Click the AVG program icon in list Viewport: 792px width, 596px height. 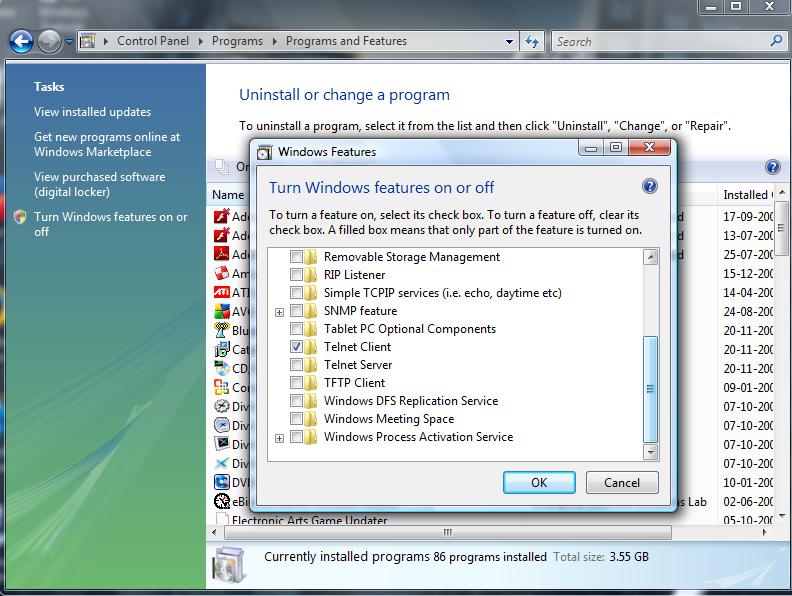[222, 311]
